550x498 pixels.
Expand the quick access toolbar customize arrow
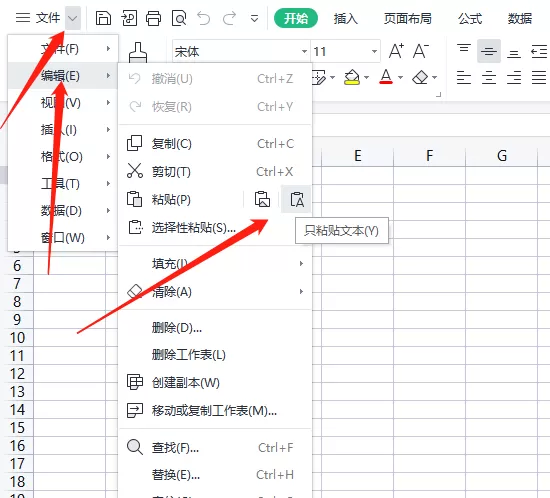click(255, 18)
